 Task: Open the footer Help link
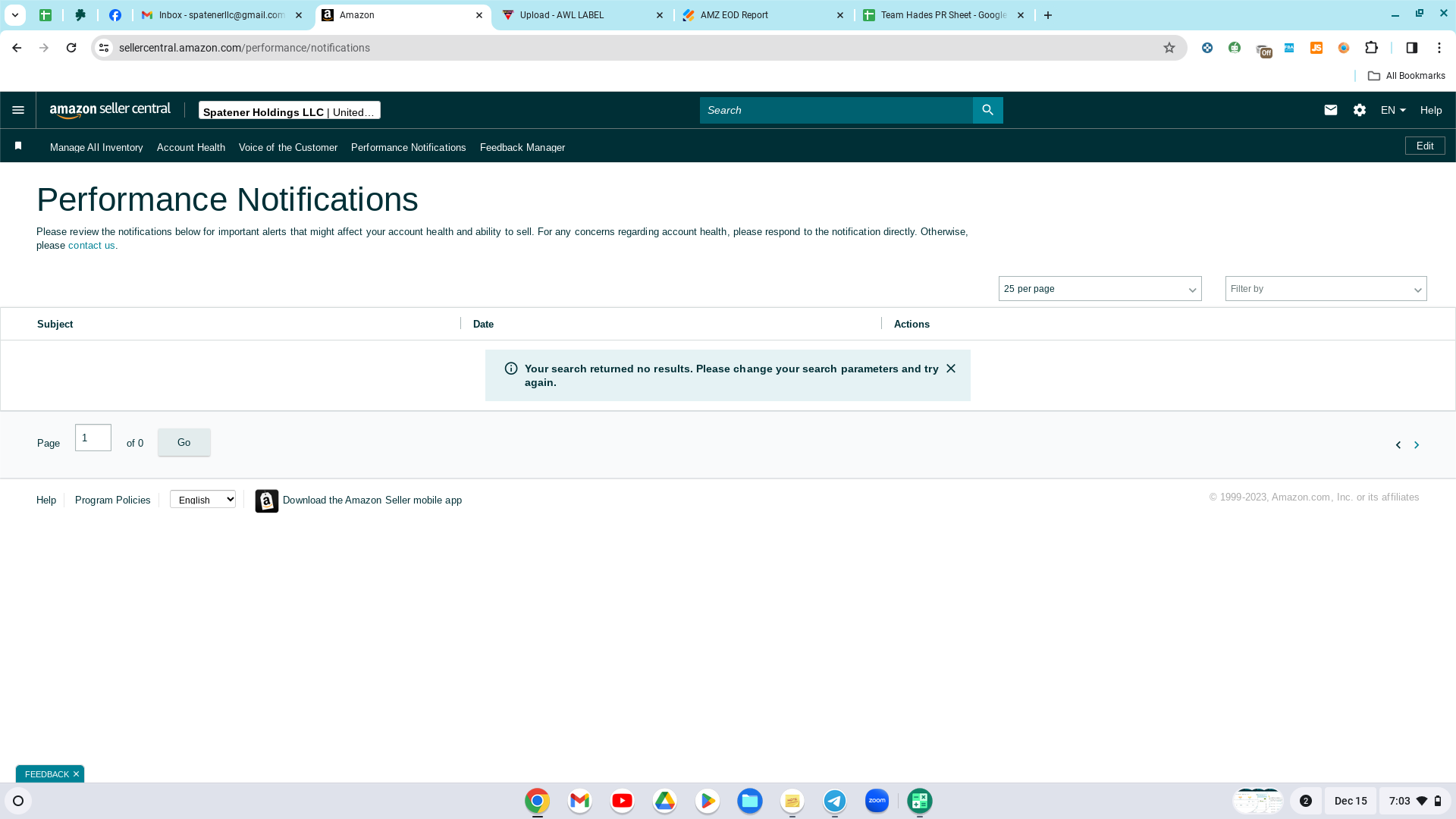point(46,500)
